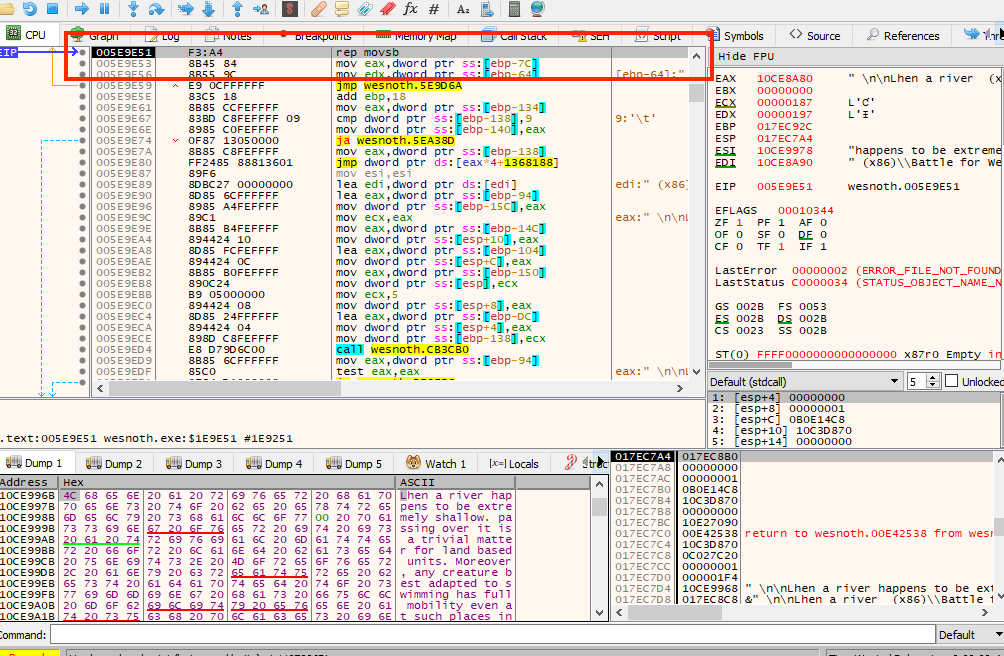Open a file with the folder icon

pyautogui.click(x=7, y=8)
